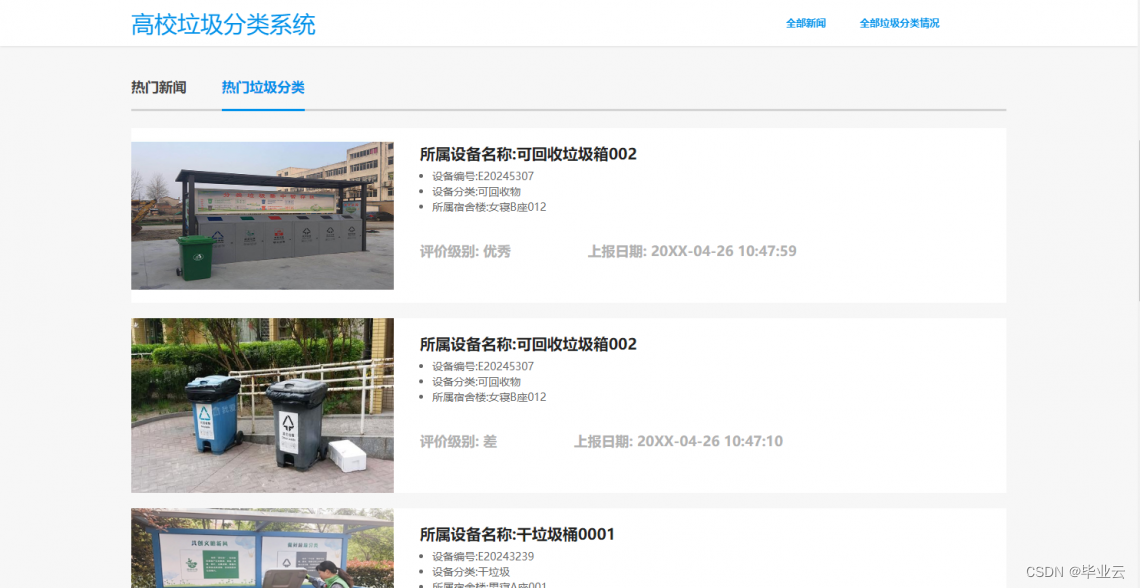1140x588 pixels.
Task: Open the 高校垃圾分类系统 site title
Action: [x=223, y=24]
